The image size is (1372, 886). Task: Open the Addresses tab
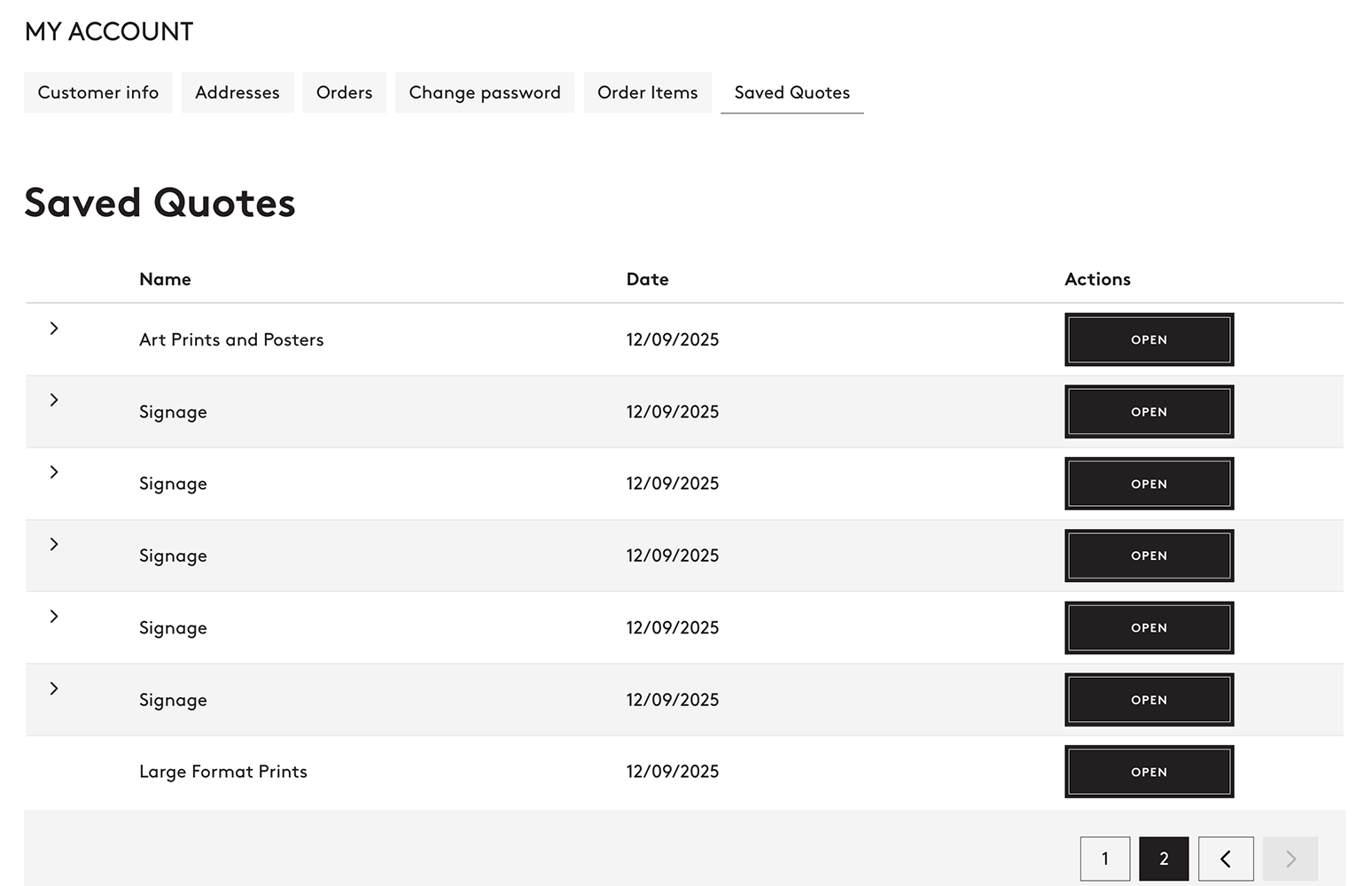pos(238,93)
